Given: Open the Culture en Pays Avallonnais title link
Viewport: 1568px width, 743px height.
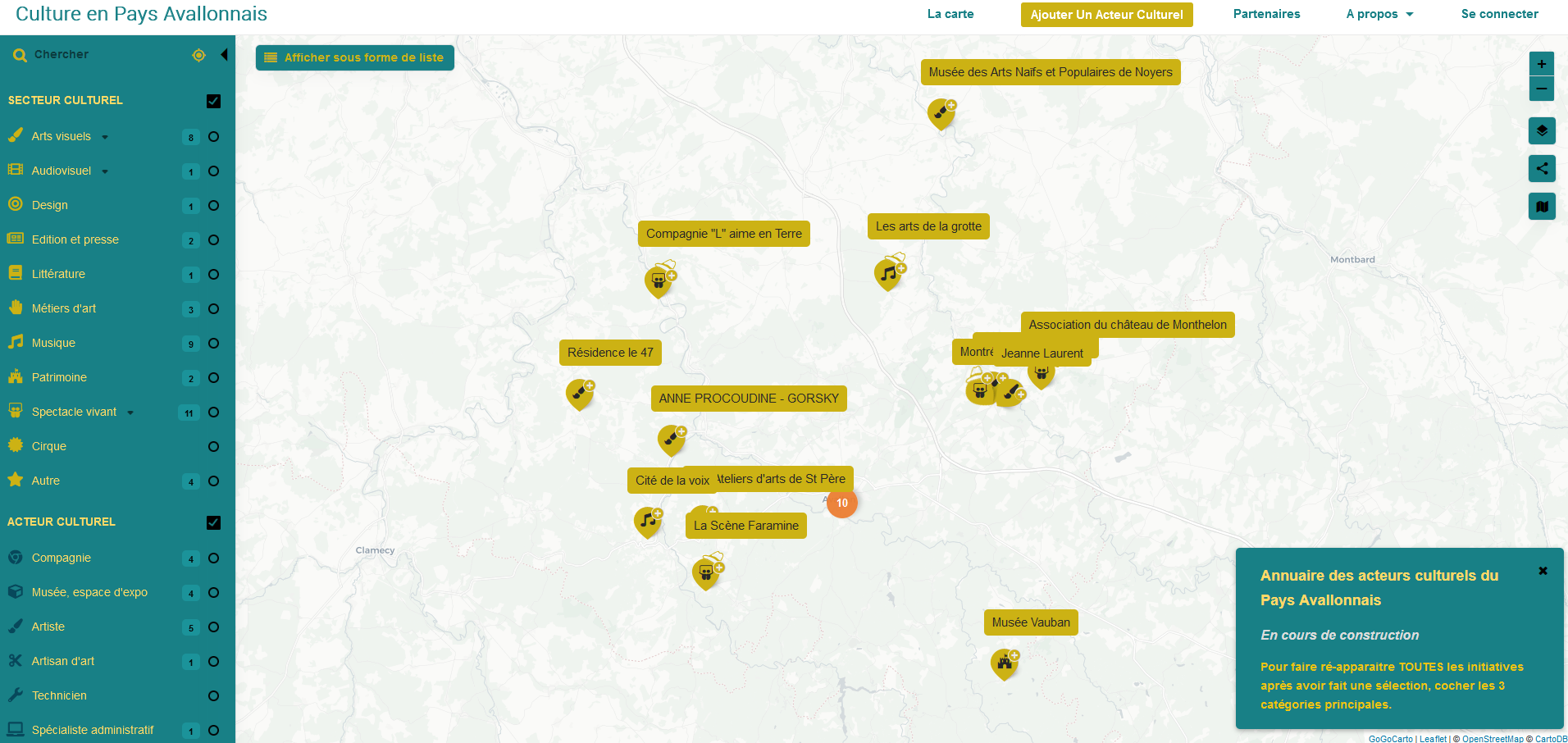Looking at the screenshot, I should click(141, 14).
